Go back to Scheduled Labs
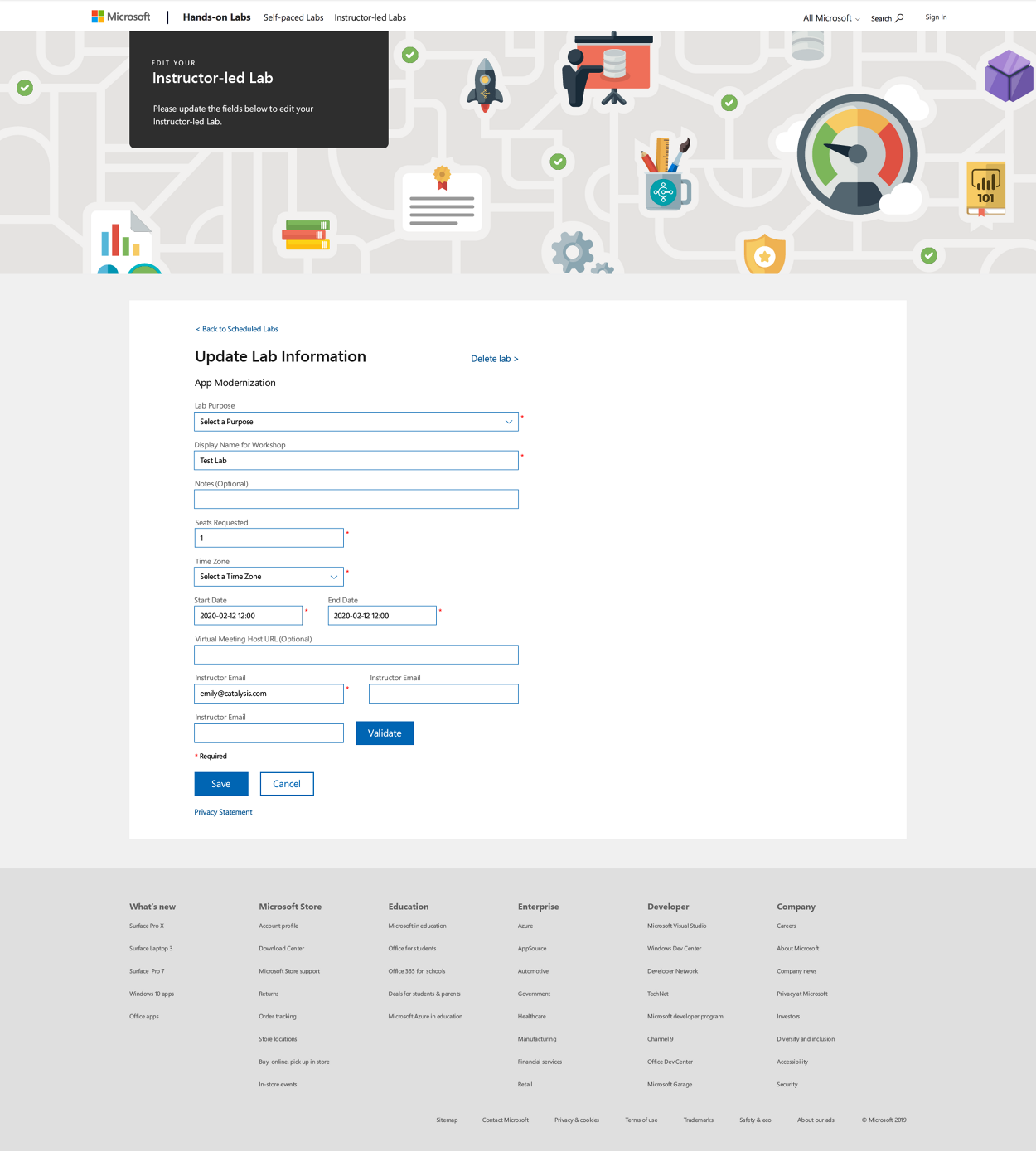 [x=237, y=329]
